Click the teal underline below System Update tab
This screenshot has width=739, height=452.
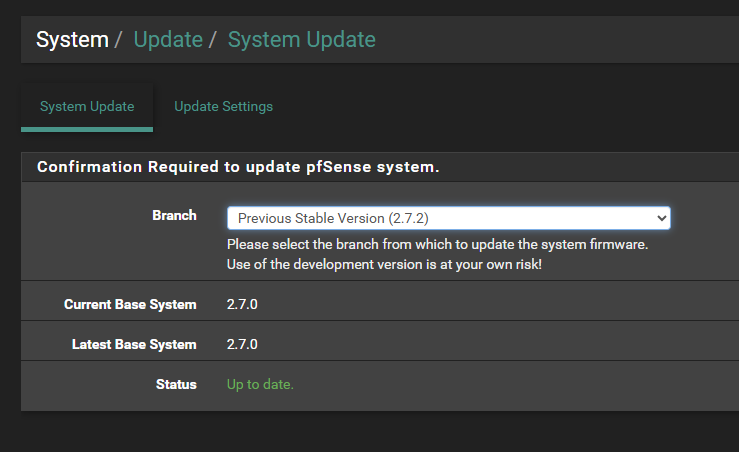coord(87,129)
